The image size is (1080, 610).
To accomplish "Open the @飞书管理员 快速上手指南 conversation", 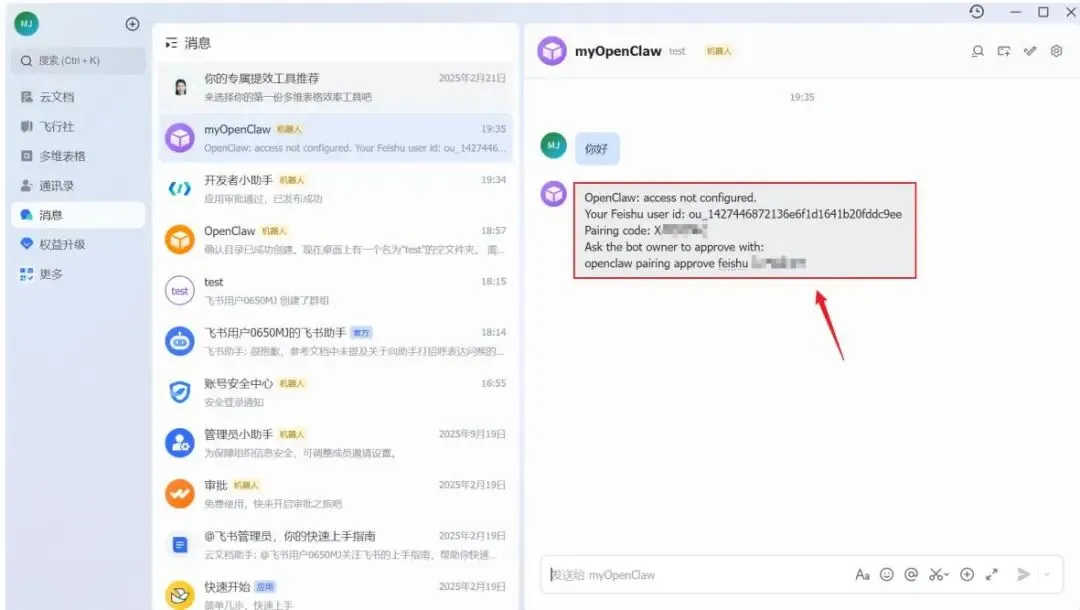I will click(335, 545).
